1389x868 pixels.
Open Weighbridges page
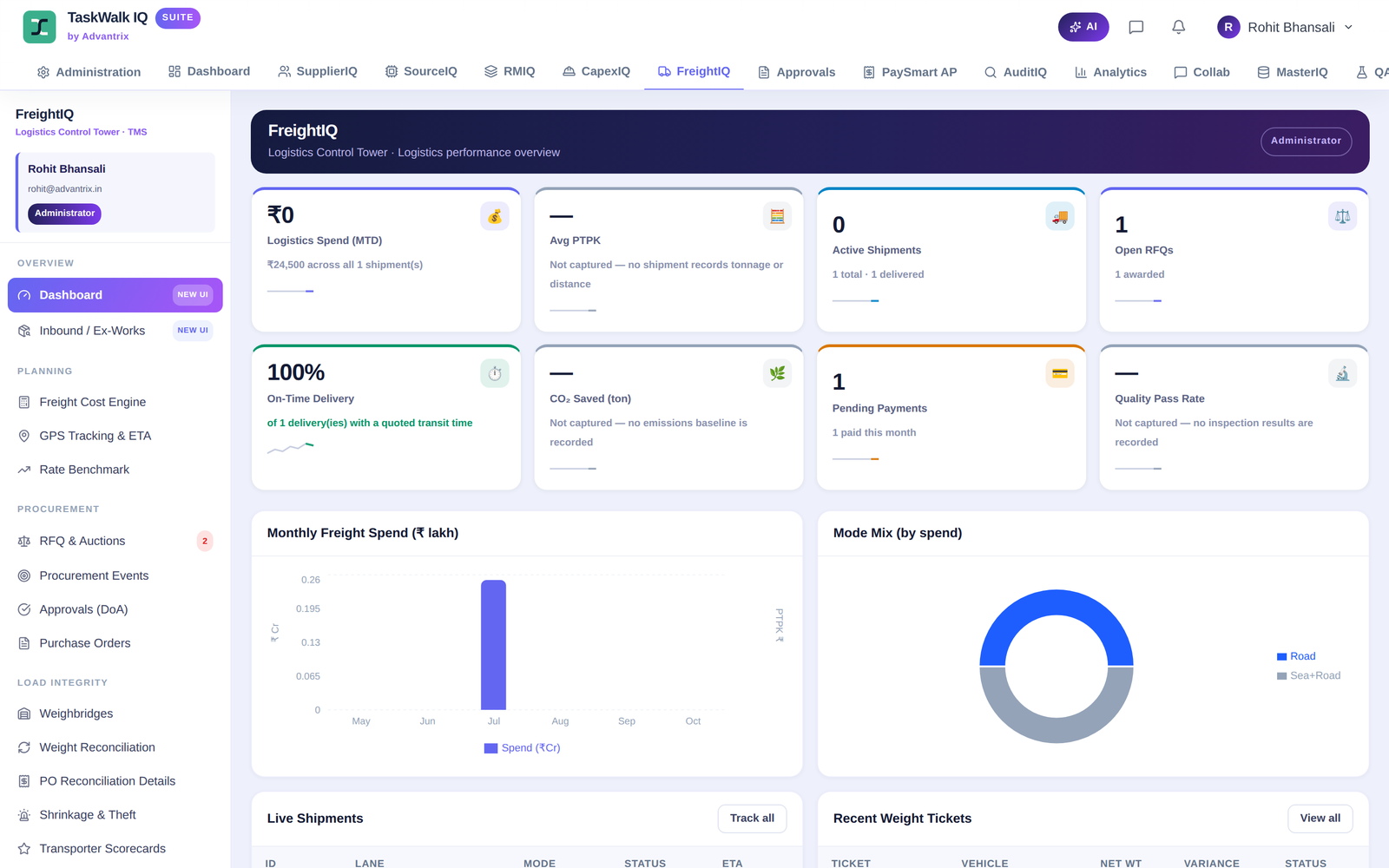tap(115, 713)
